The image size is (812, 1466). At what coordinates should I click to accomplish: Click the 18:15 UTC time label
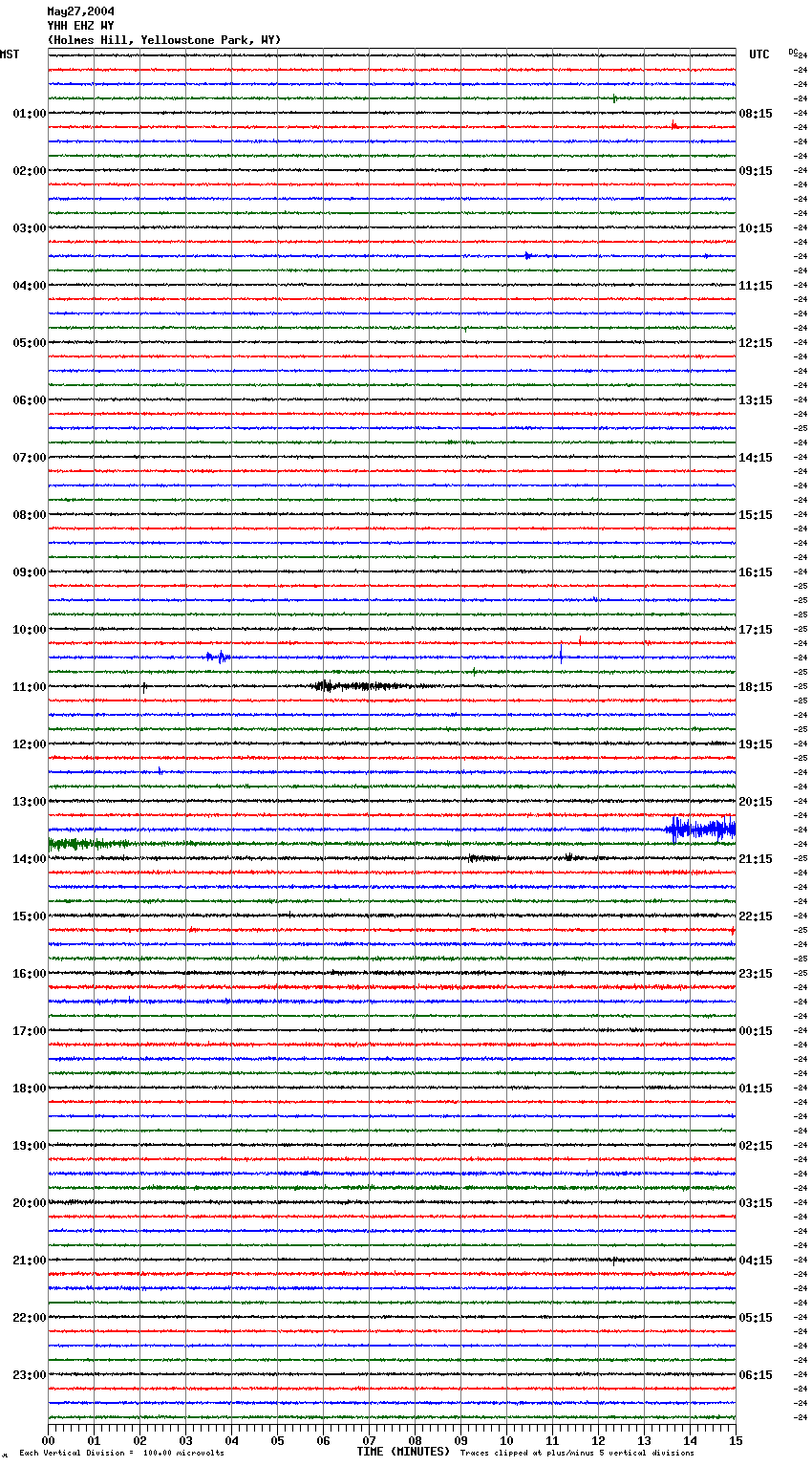756,687
